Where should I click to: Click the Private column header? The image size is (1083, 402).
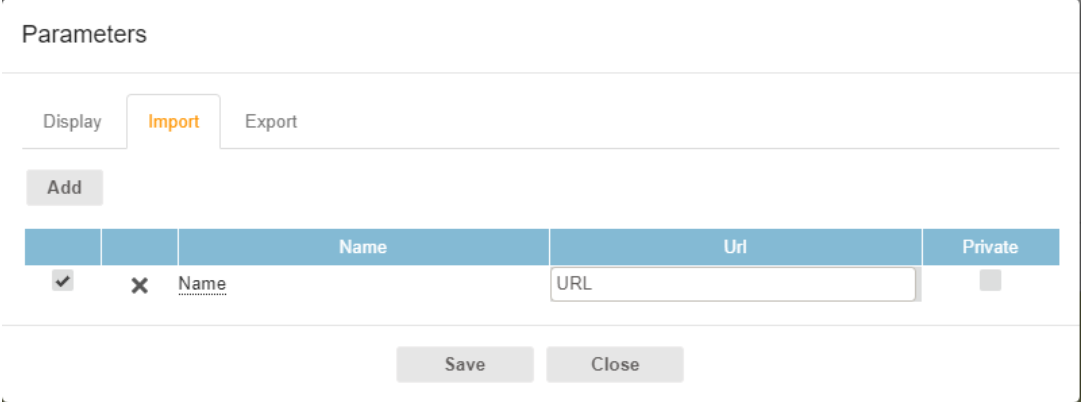[x=990, y=246]
